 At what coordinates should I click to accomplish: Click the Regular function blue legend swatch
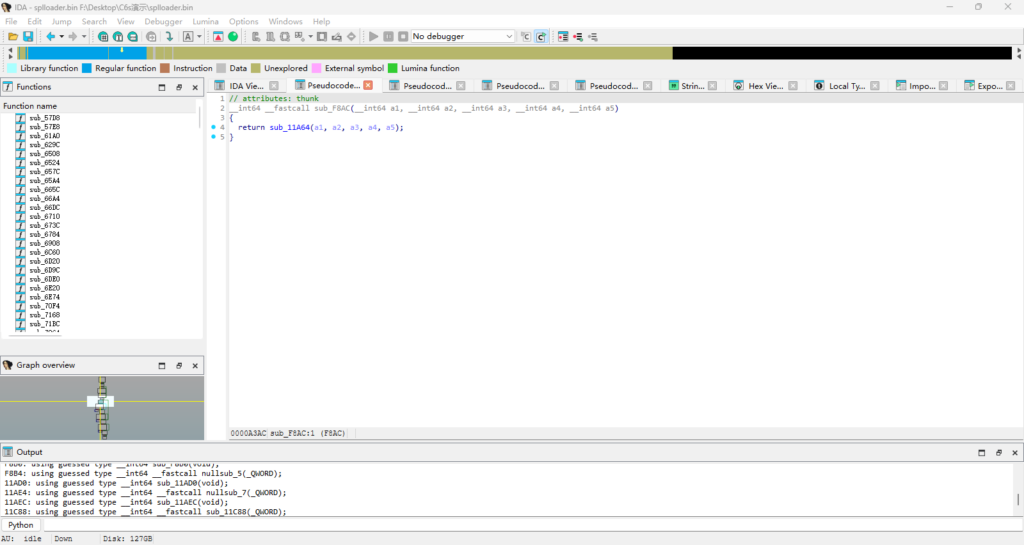87,68
